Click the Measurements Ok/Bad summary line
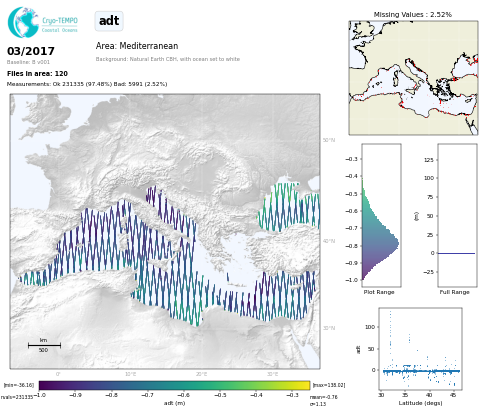This screenshot has height=410, width=492. point(87,84)
